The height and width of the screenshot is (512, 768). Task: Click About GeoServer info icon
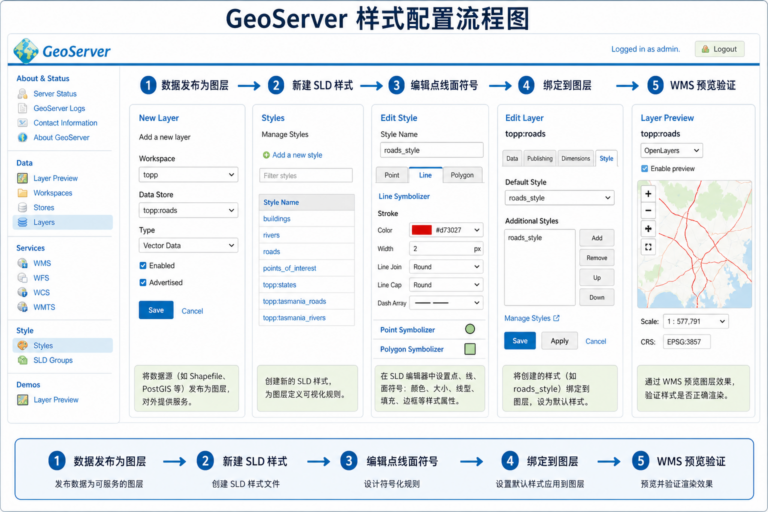tap(23, 138)
